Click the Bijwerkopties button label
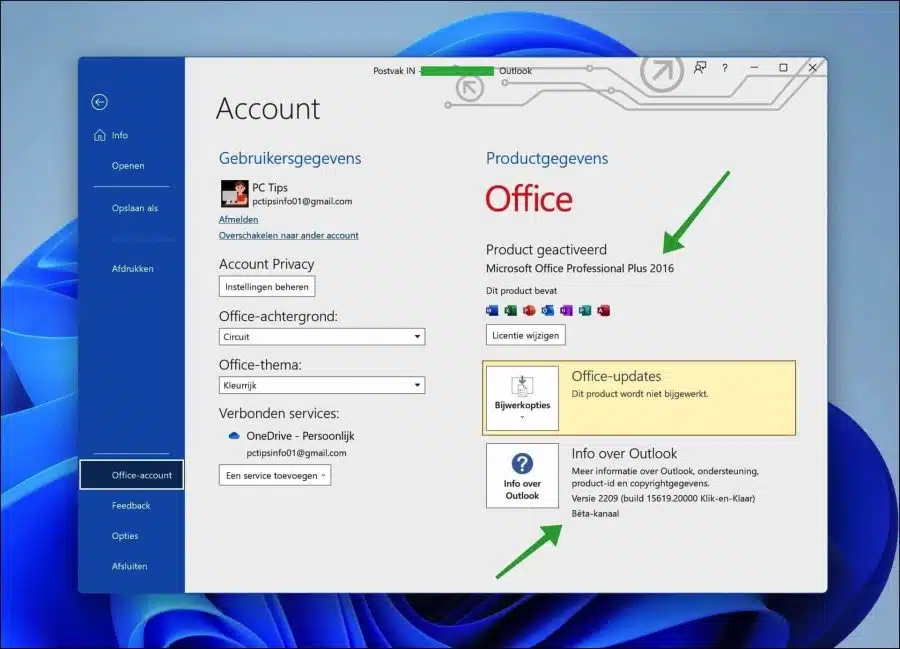Screen dimensions: 900x649 pyautogui.click(x=522, y=405)
